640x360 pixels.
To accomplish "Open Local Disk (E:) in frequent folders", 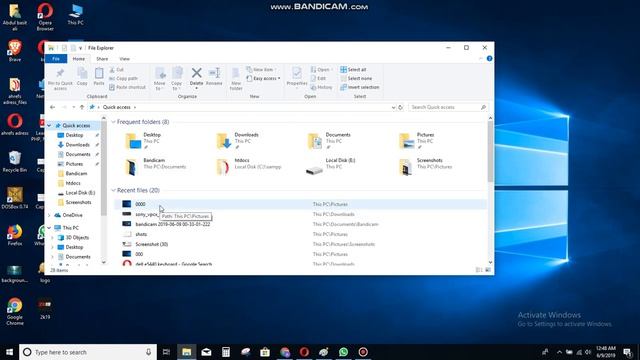I will point(331,167).
